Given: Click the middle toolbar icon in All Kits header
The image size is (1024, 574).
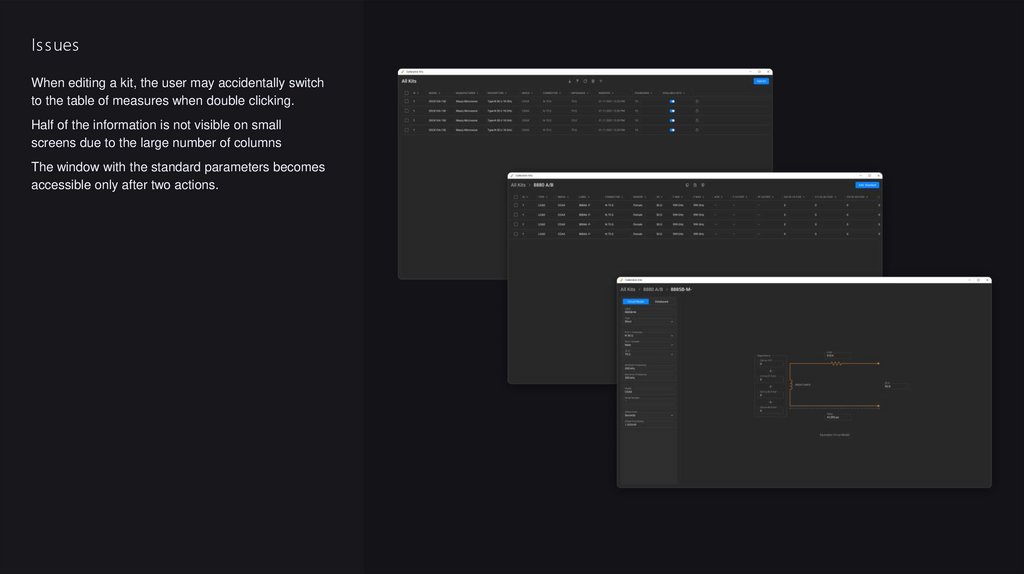Looking at the screenshot, I should (585, 81).
